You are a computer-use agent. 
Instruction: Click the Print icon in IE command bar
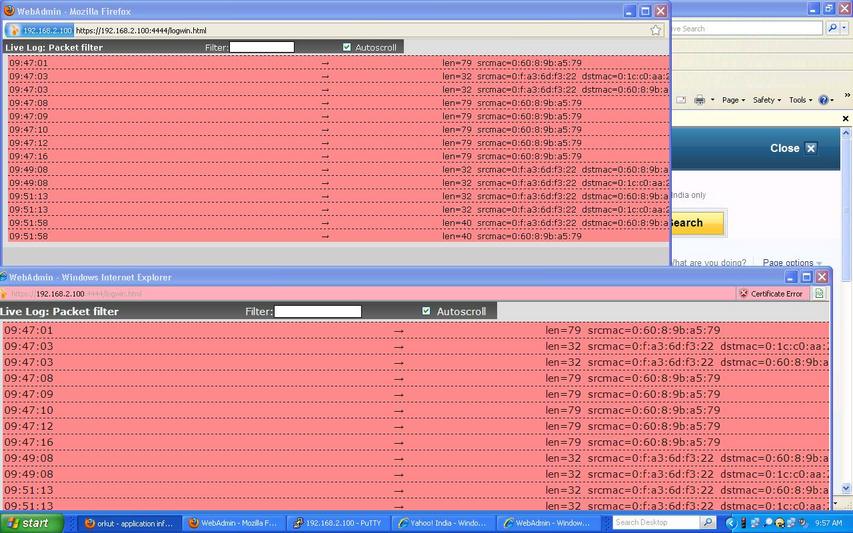coord(700,100)
